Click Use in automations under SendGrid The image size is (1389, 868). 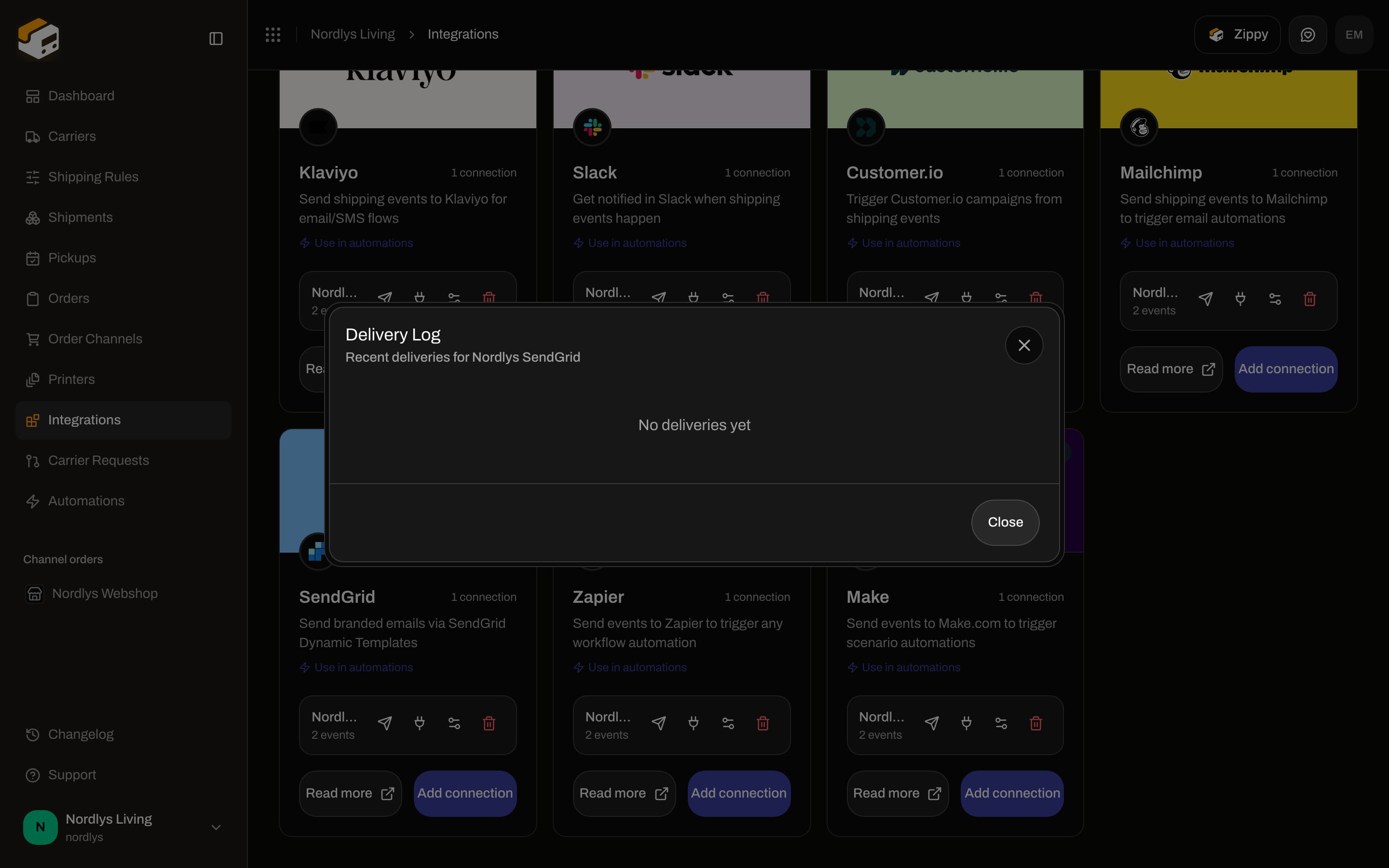356,668
